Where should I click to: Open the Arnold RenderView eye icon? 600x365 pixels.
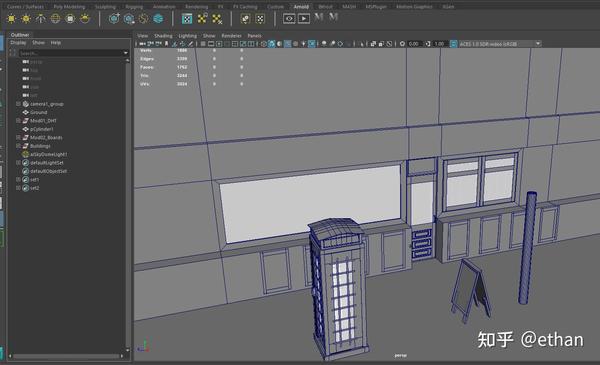pos(289,18)
